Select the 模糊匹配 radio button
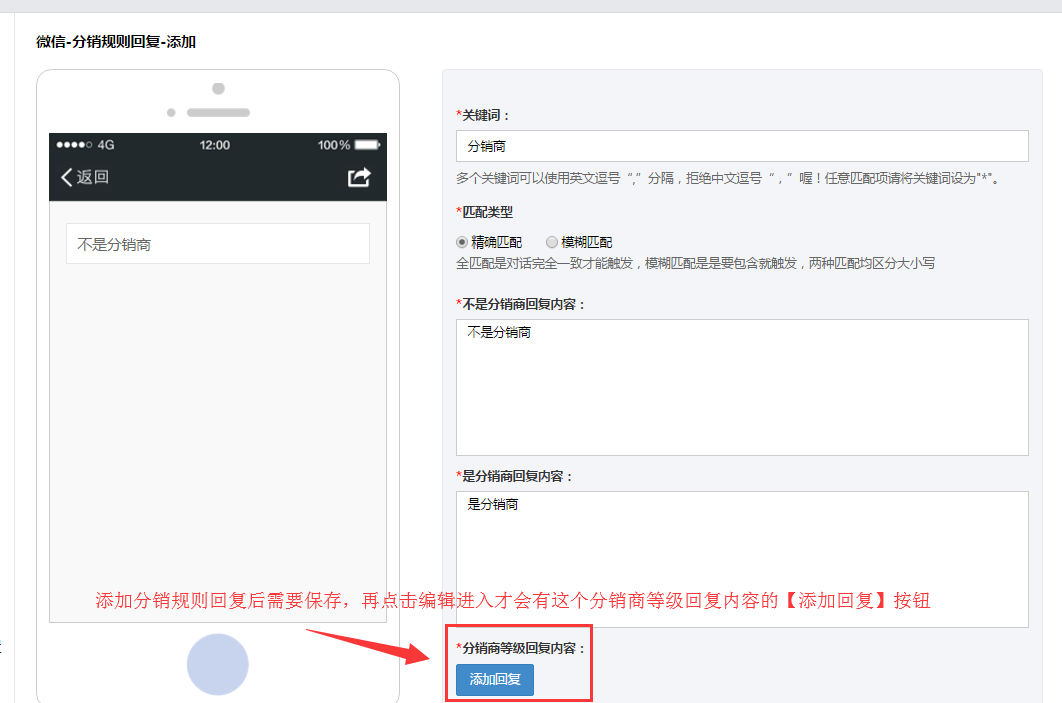The height and width of the screenshot is (703, 1062). (552, 242)
